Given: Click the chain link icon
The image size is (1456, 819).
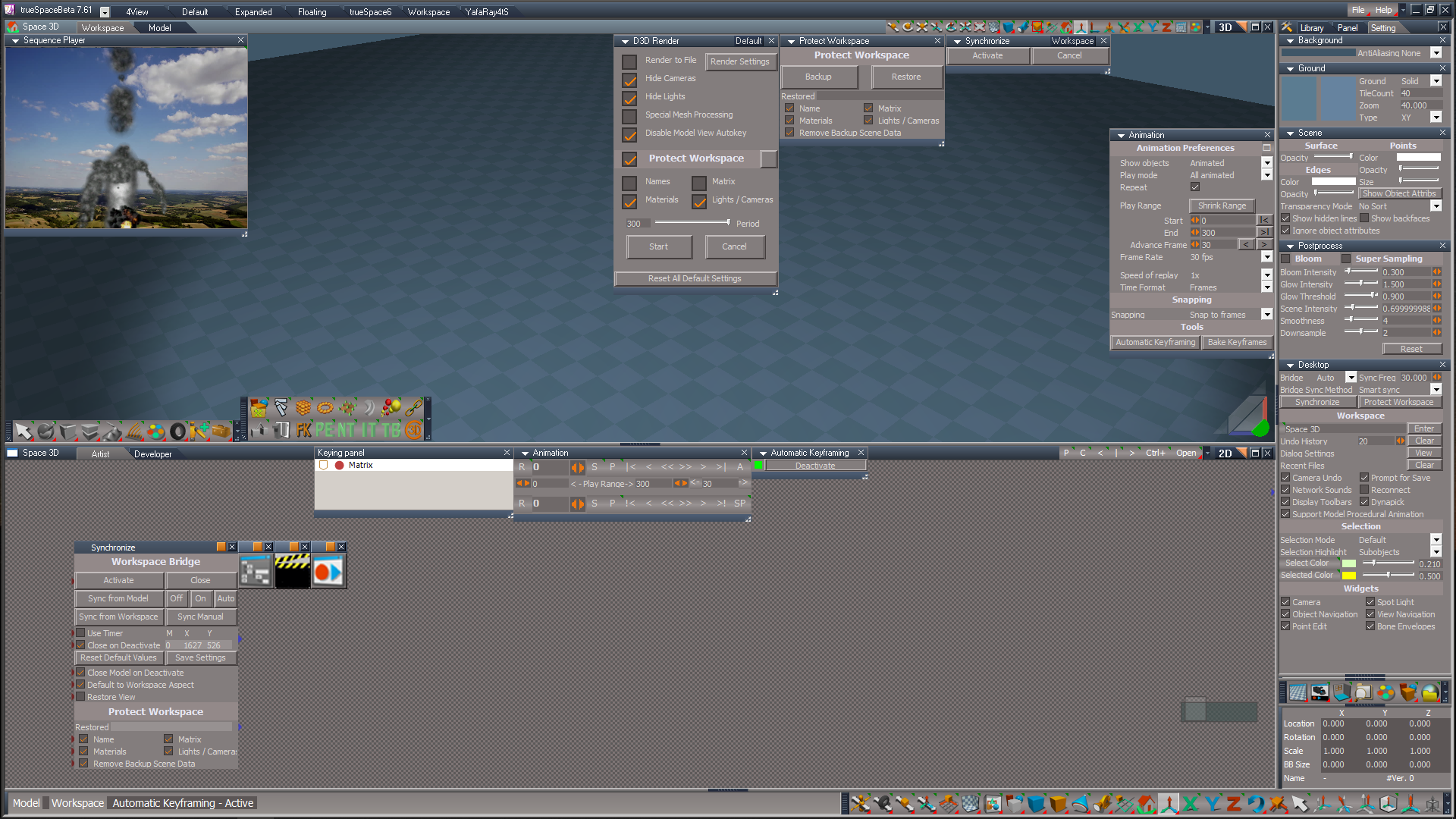Looking at the screenshot, I should click(413, 408).
